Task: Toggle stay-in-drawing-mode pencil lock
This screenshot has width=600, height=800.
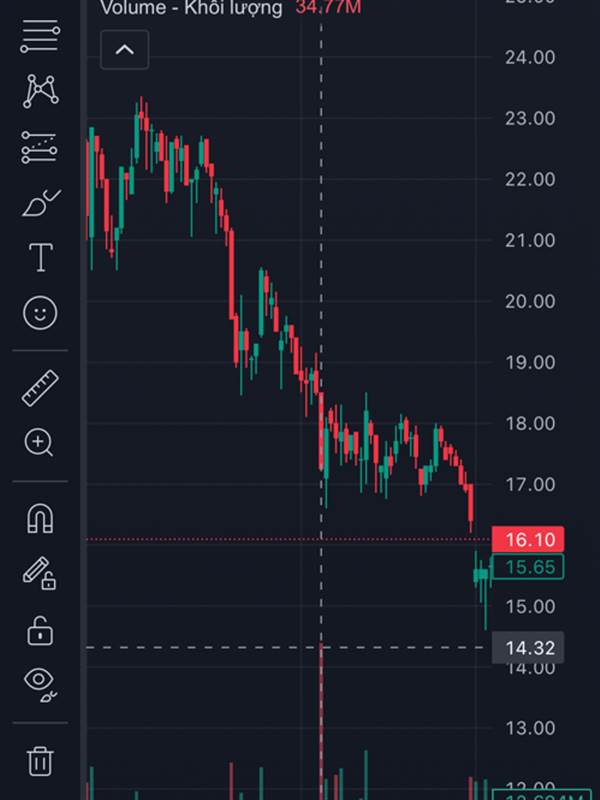Action: point(39,573)
